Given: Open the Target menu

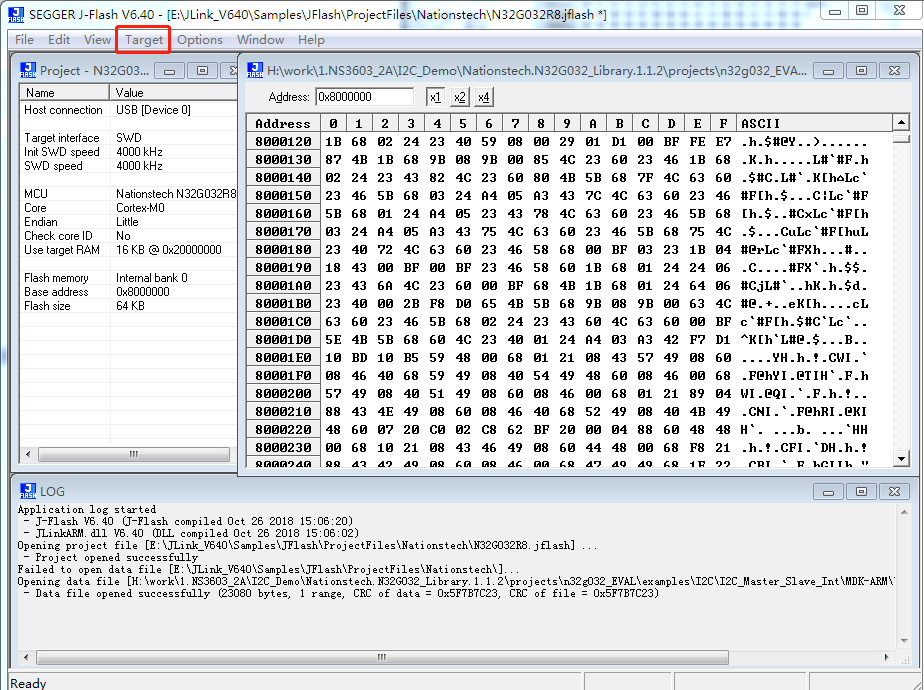Looking at the screenshot, I should click(144, 39).
